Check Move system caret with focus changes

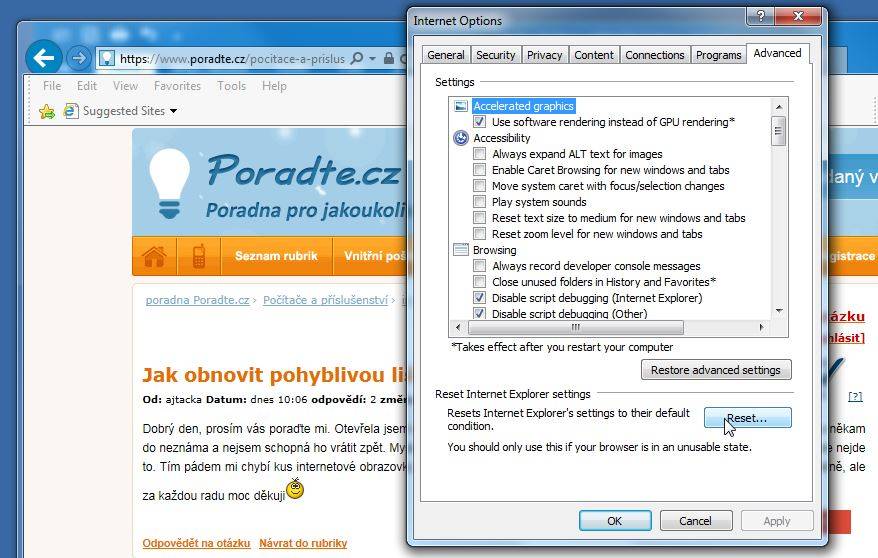tap(479, 185)
